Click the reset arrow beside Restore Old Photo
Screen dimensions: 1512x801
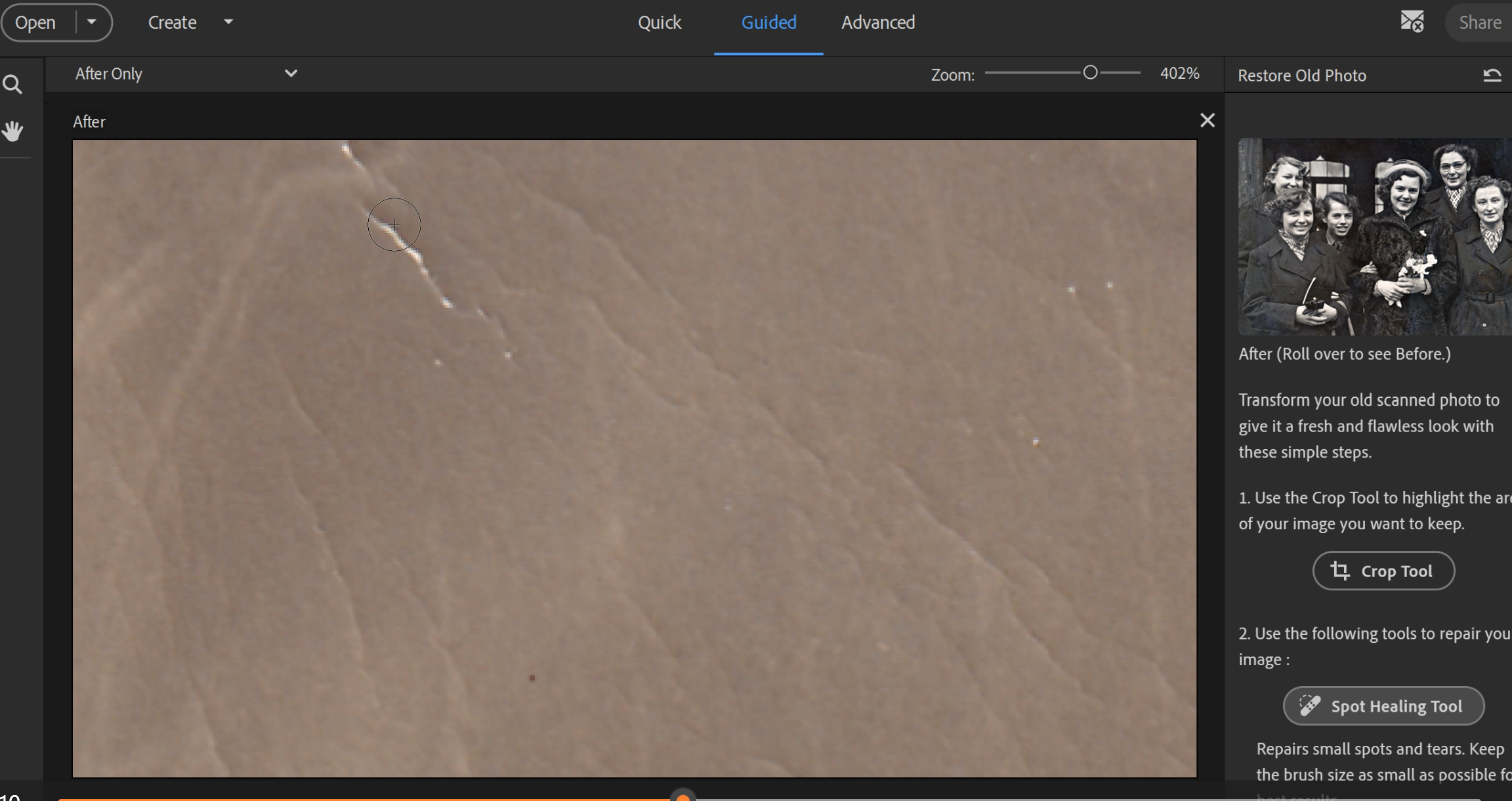click(x=1492, y=75)
